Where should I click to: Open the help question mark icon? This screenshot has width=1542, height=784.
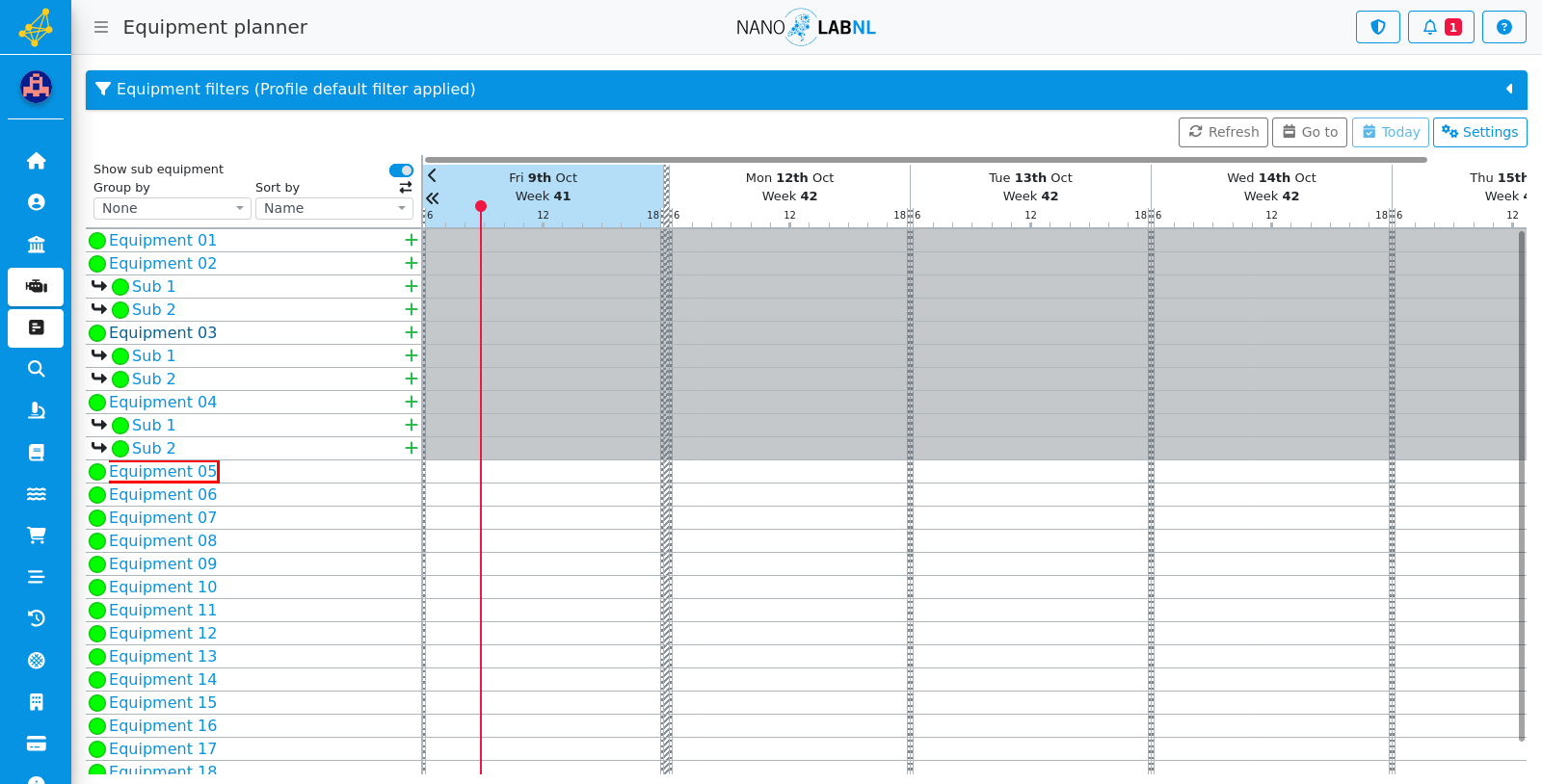[x=1503, y=27]
